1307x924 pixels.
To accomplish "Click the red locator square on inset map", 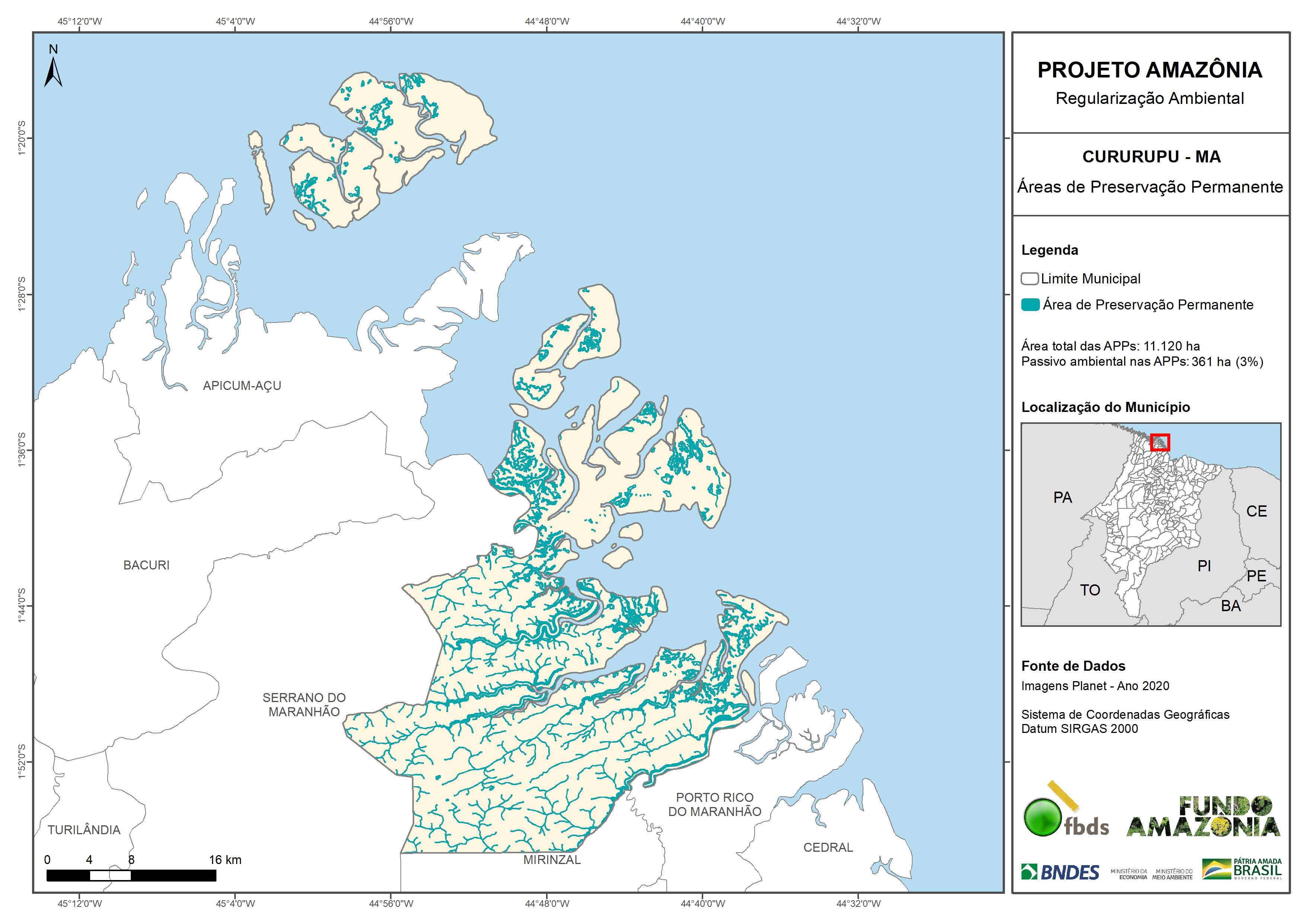I will click(x=1160, y=442).
